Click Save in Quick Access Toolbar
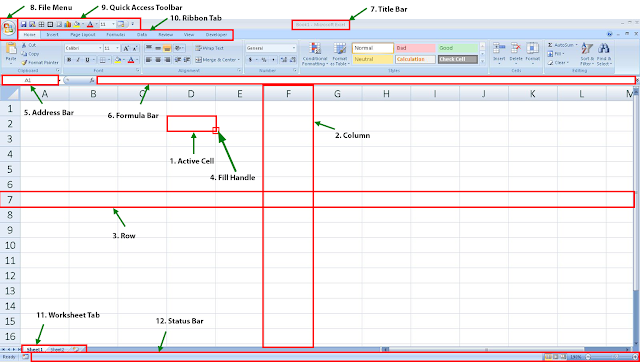 tap(24, 24)
